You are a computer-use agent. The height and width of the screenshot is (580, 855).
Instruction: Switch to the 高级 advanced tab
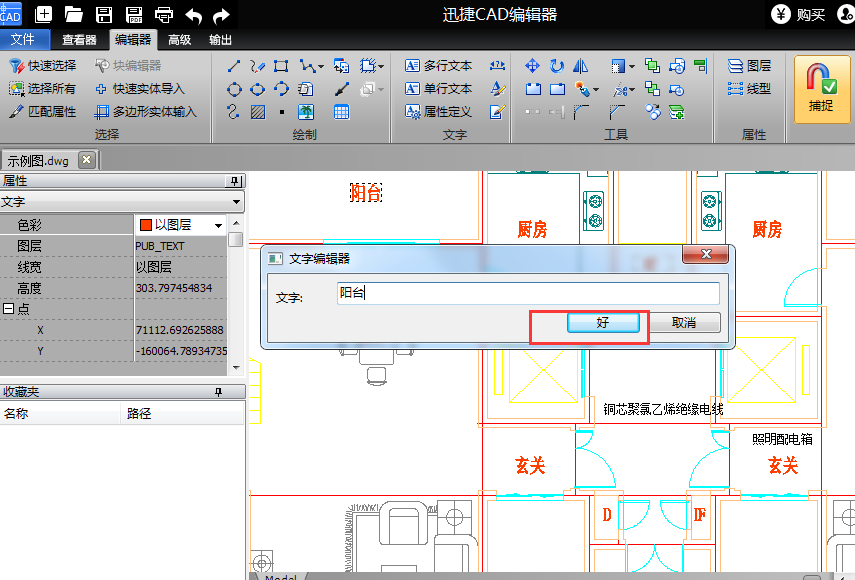pos(179,40)
